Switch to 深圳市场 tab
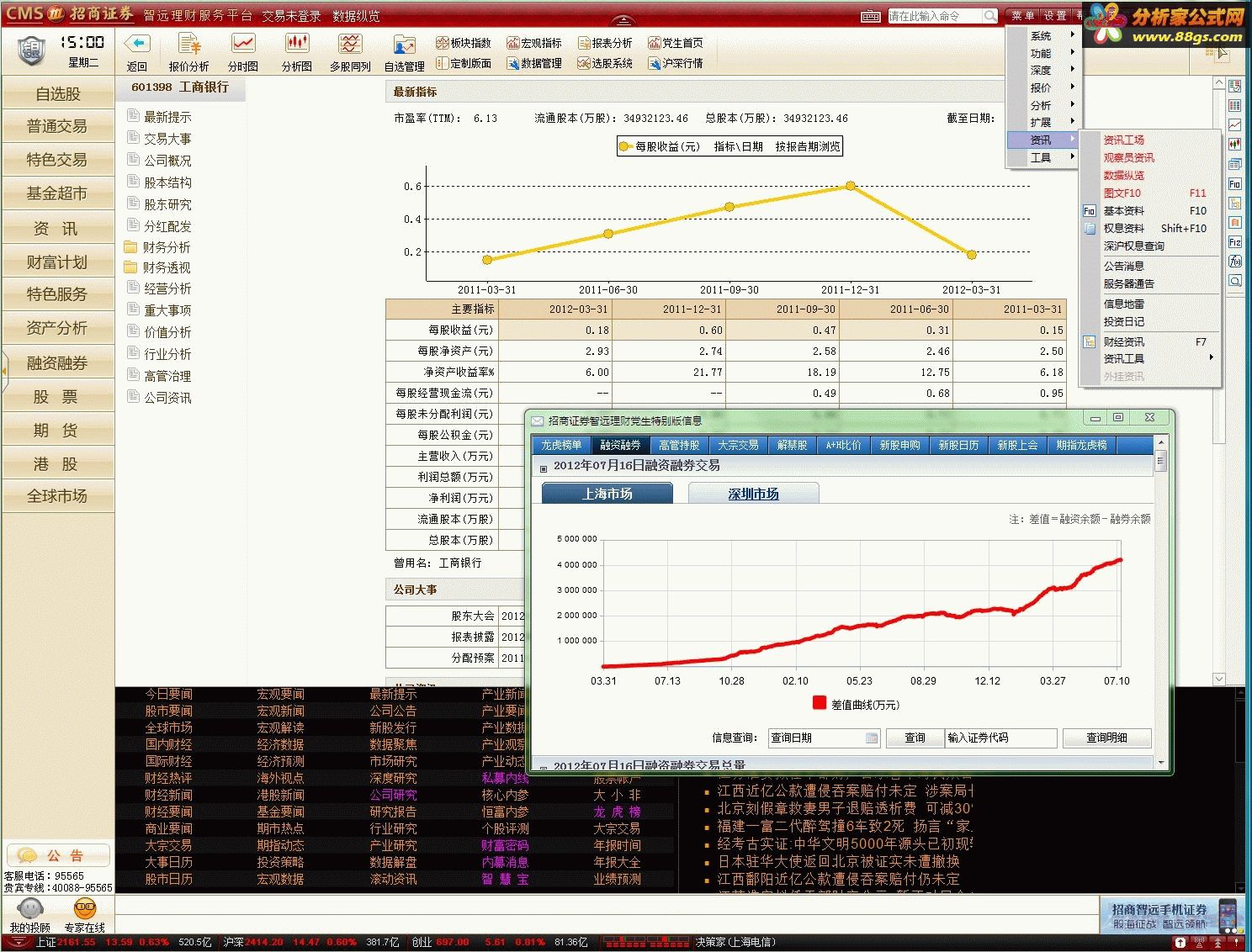The width and height of the screenshot is (1252, 952). (x=753, y=494)
